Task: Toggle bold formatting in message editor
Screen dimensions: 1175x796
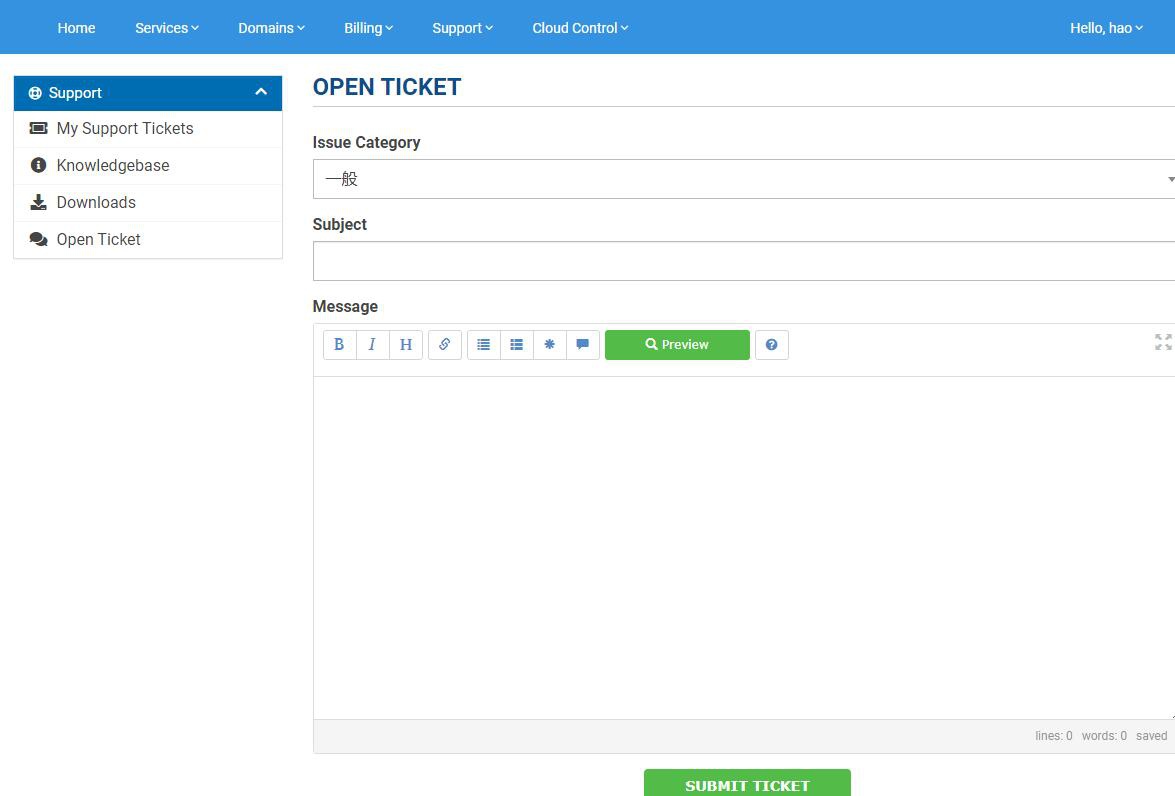Action: (x=339, y=345)
